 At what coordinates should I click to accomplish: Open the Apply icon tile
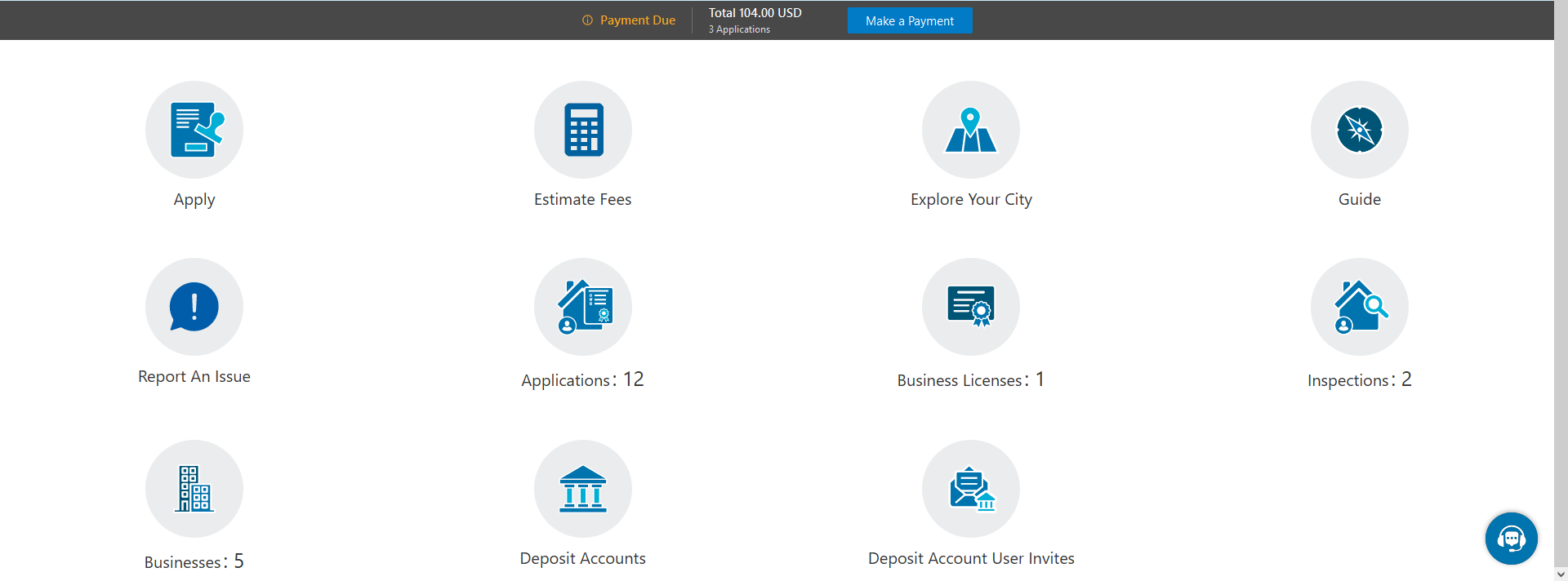pos(194,130)
